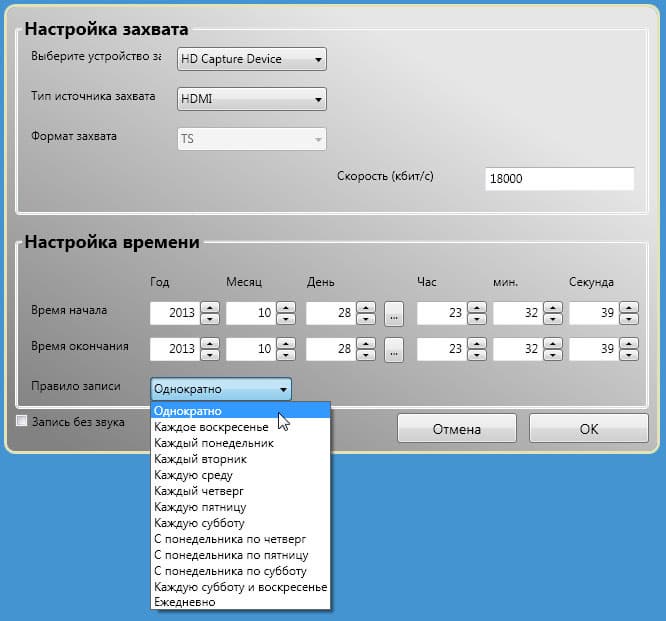Pick 'Каждую субботу и воскресенье' option

(x=240, y=587)
